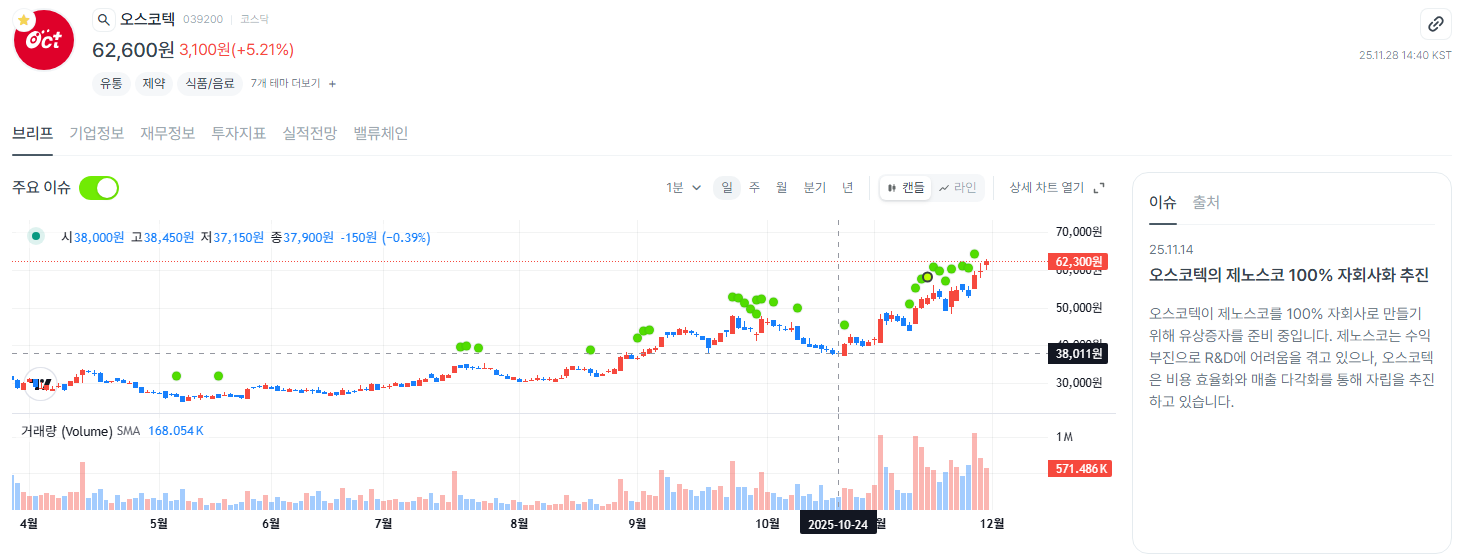Click the change text -150원 (−0.39%)

click(385, 238)
